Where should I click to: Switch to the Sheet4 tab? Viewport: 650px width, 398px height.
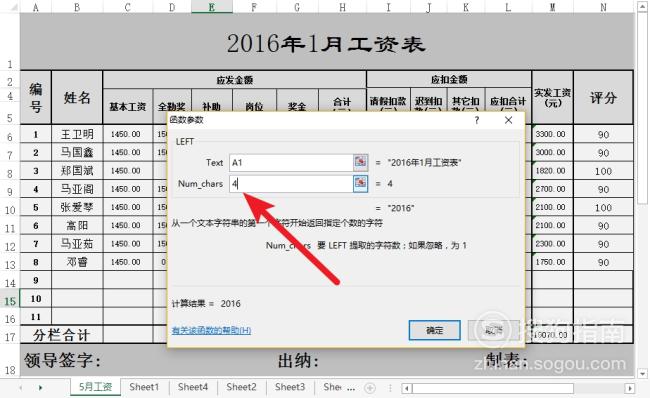(x=193, y=387)
